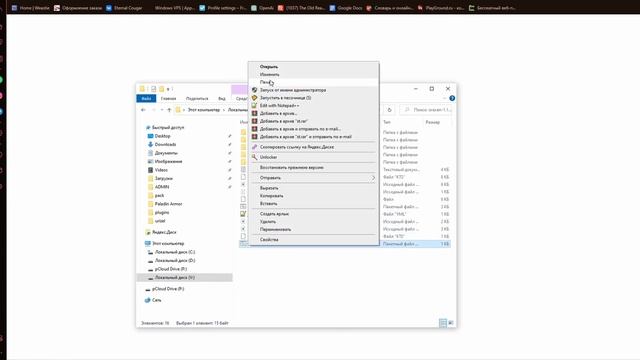This screenshot has width=640, height=360.
Task: Open the Поделиться ribbon tab
Action: 197,98
